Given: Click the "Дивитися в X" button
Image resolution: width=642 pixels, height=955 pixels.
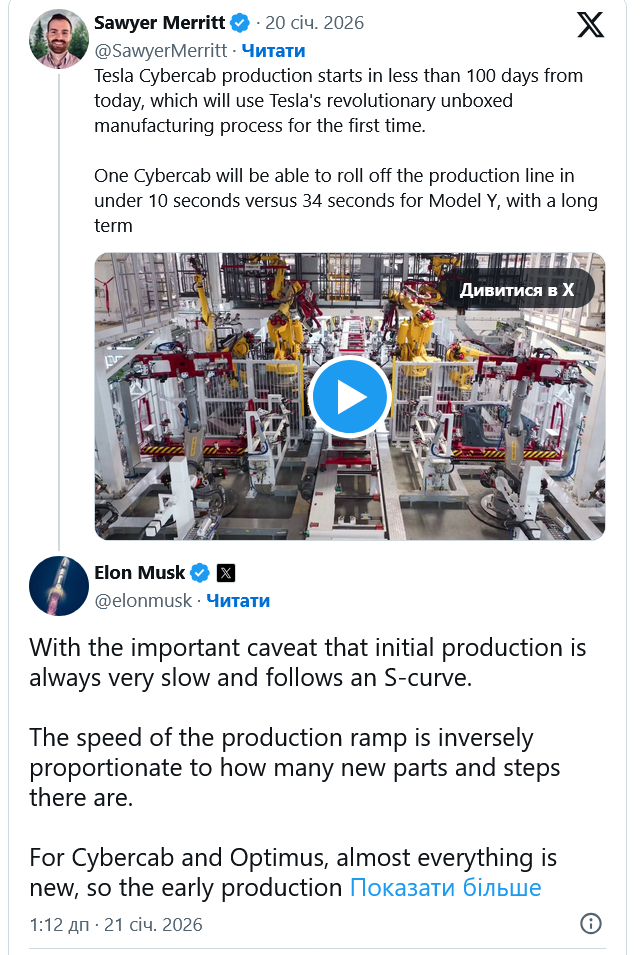Looking at the screenshot, I should 516,289.
